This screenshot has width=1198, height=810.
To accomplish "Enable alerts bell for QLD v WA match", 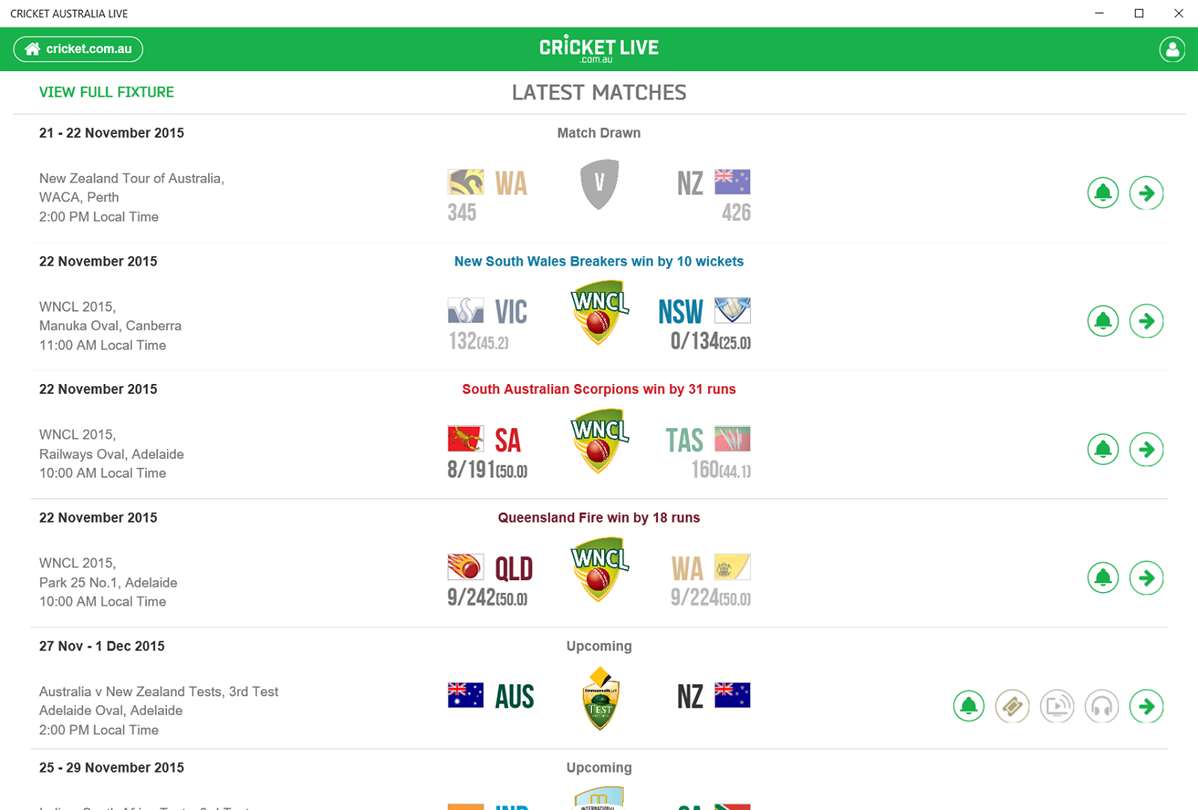I will [x=1103, y=578].
